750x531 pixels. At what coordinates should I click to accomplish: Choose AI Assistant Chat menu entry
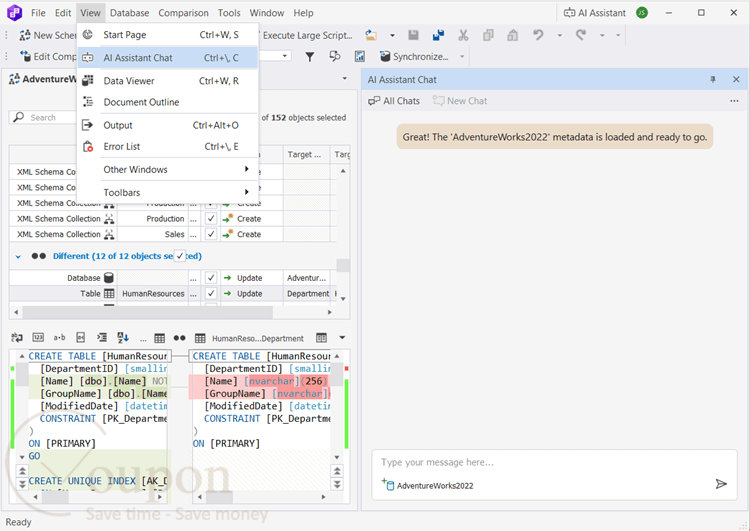[167, 58]
